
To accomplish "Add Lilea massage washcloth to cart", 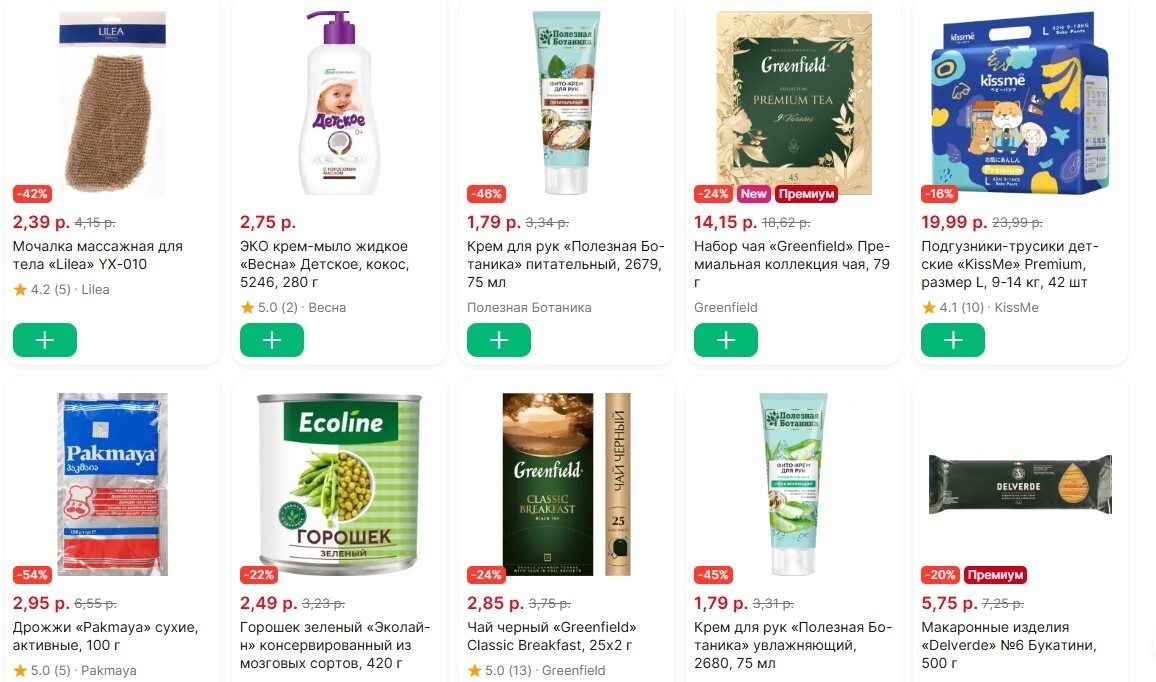I will pyautogui.click(x=45, y=340).
